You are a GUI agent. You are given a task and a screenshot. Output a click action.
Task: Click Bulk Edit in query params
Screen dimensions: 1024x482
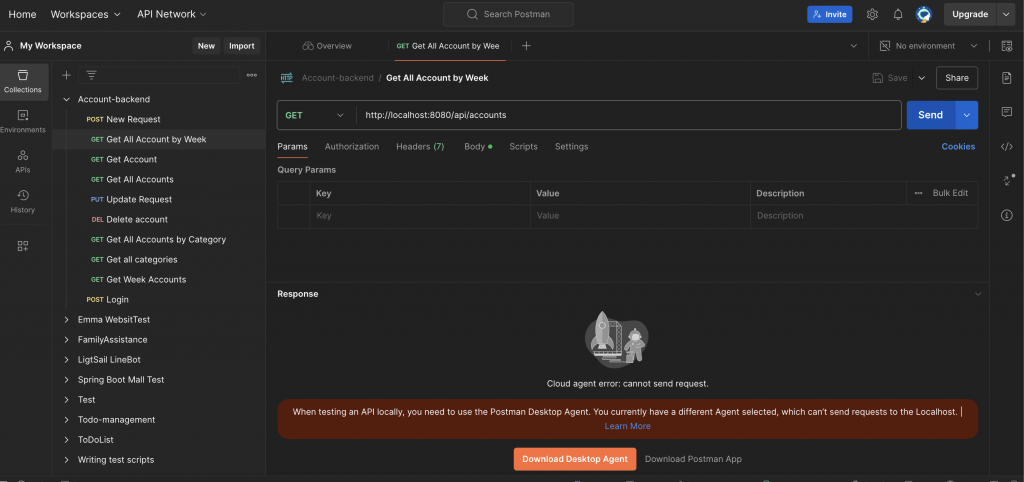(x=950, y=193)
